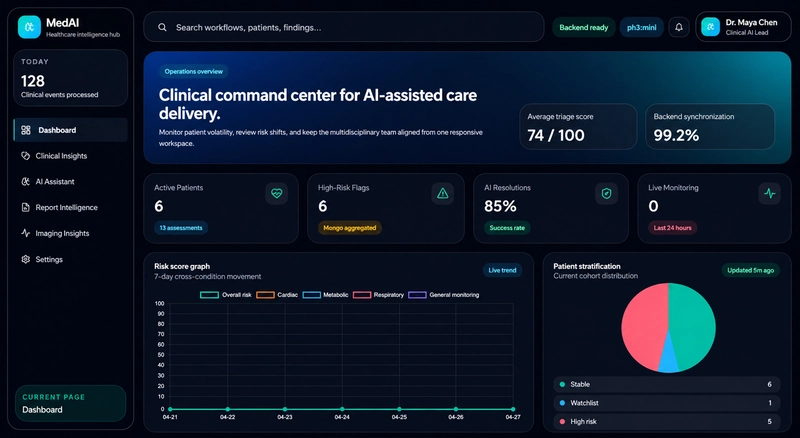The height and width of the screenshot is (438, 800).
Task: Click the Backend synchronization 99.2% card
Action: (x=710, y=127)
